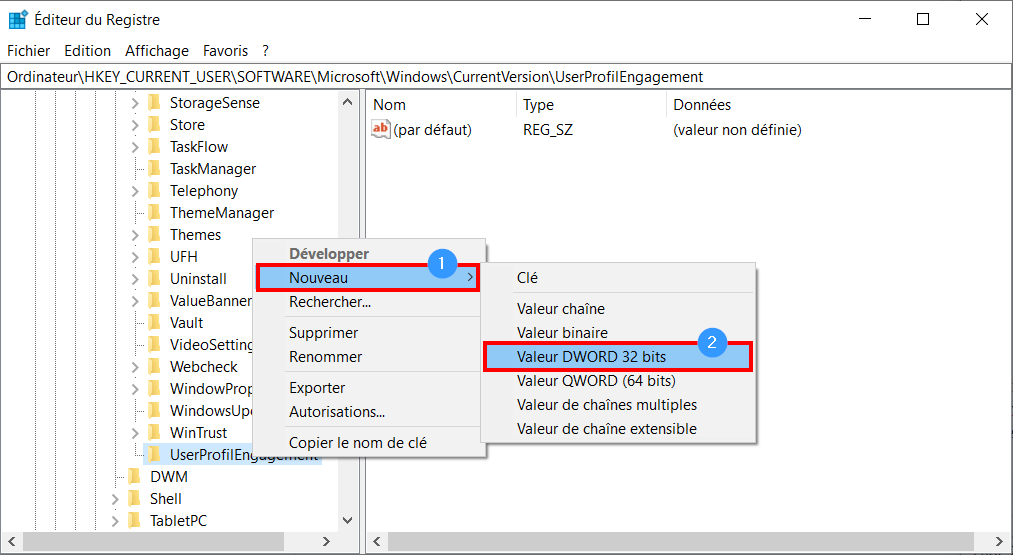Viewport: 1013px width, 555px height.
Task: Choose Renommer in the context menu
Action: coord(368,357)
